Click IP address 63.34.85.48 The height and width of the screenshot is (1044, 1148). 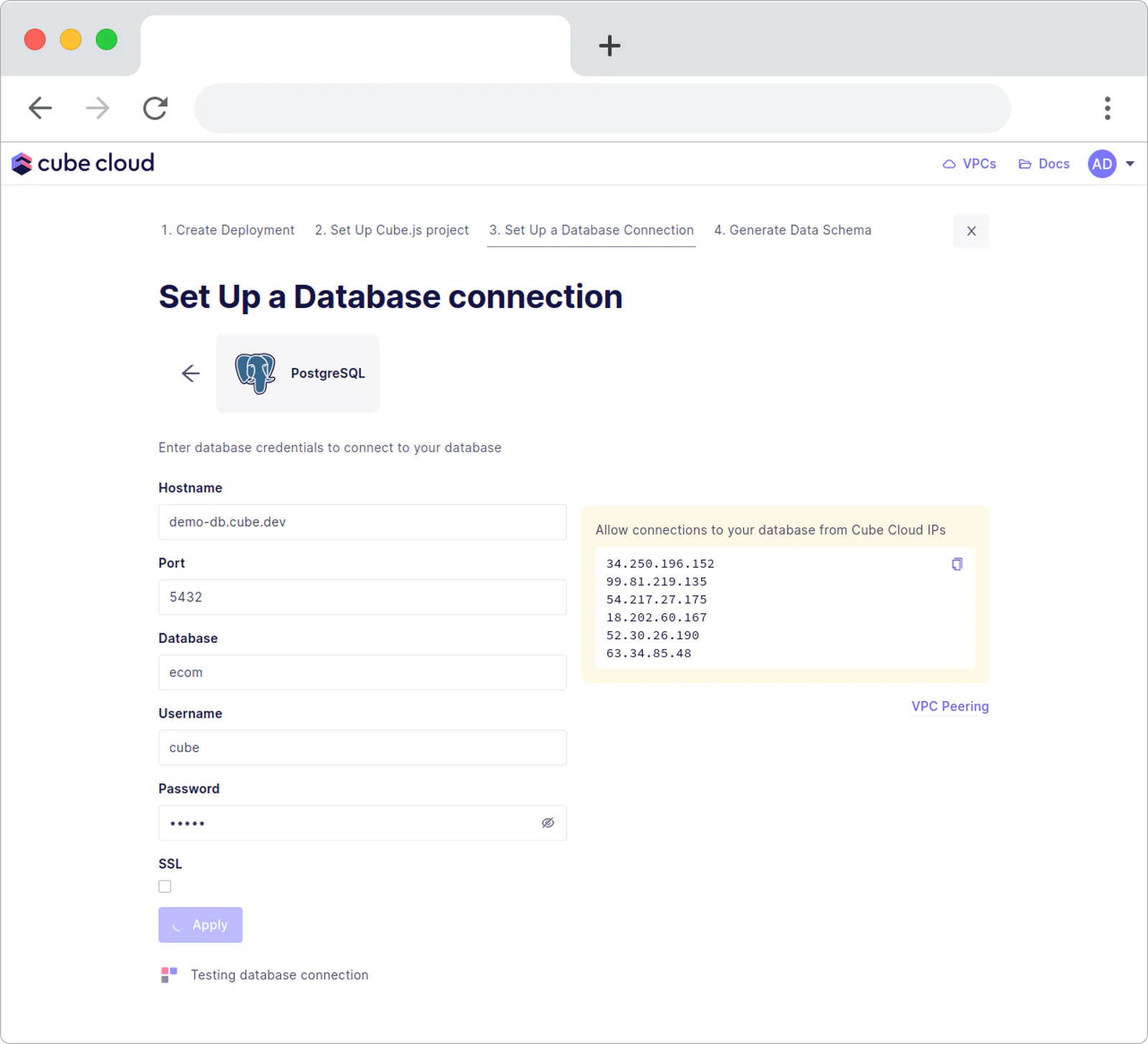click(x=649, y=654)
